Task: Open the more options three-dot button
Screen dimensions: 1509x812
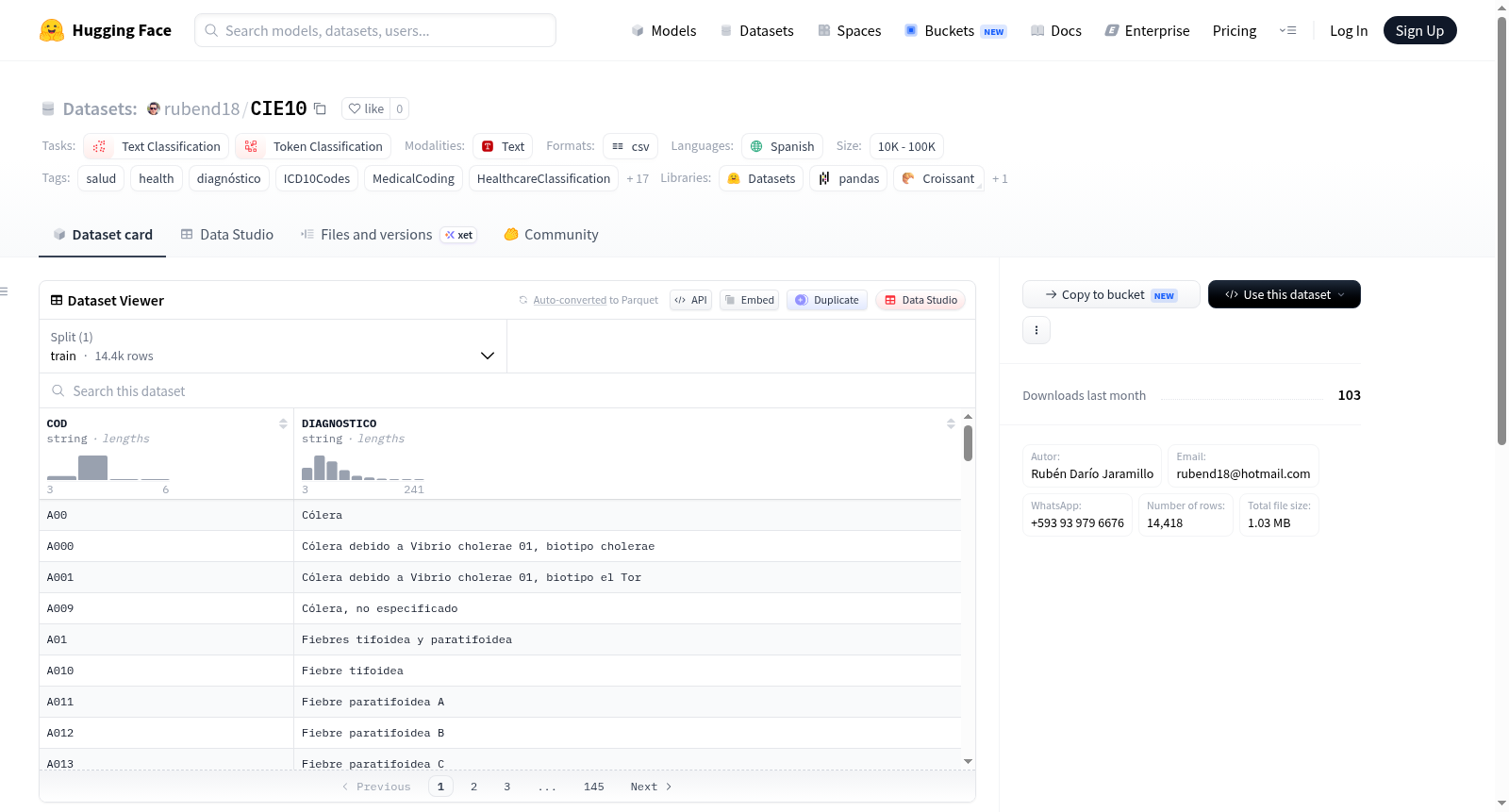Action: point(1036,330)
